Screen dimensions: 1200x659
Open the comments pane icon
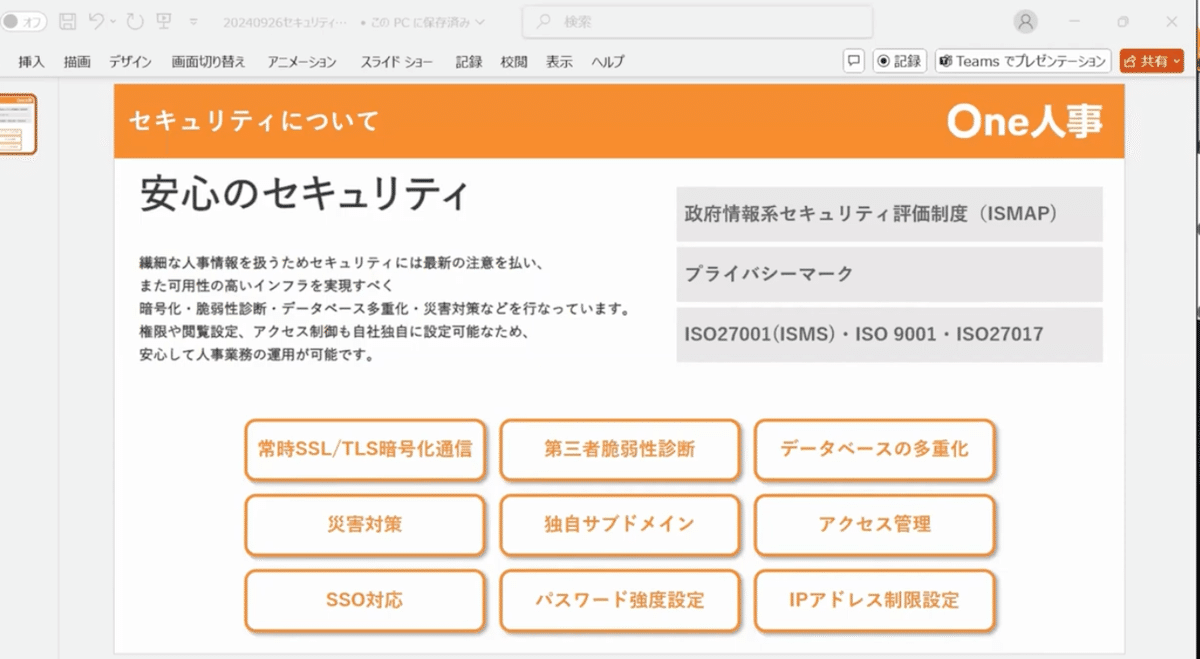coord(854,61)
